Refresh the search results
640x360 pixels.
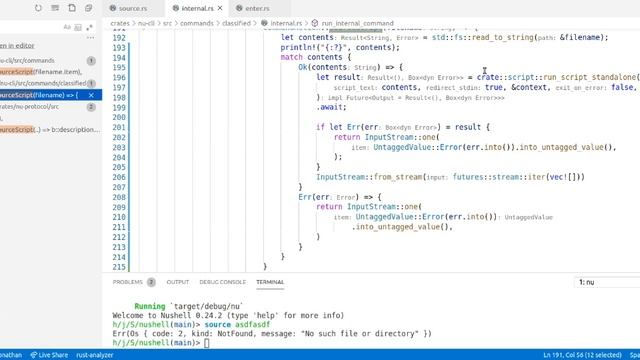pyautogui.click(x=38, y=8)
